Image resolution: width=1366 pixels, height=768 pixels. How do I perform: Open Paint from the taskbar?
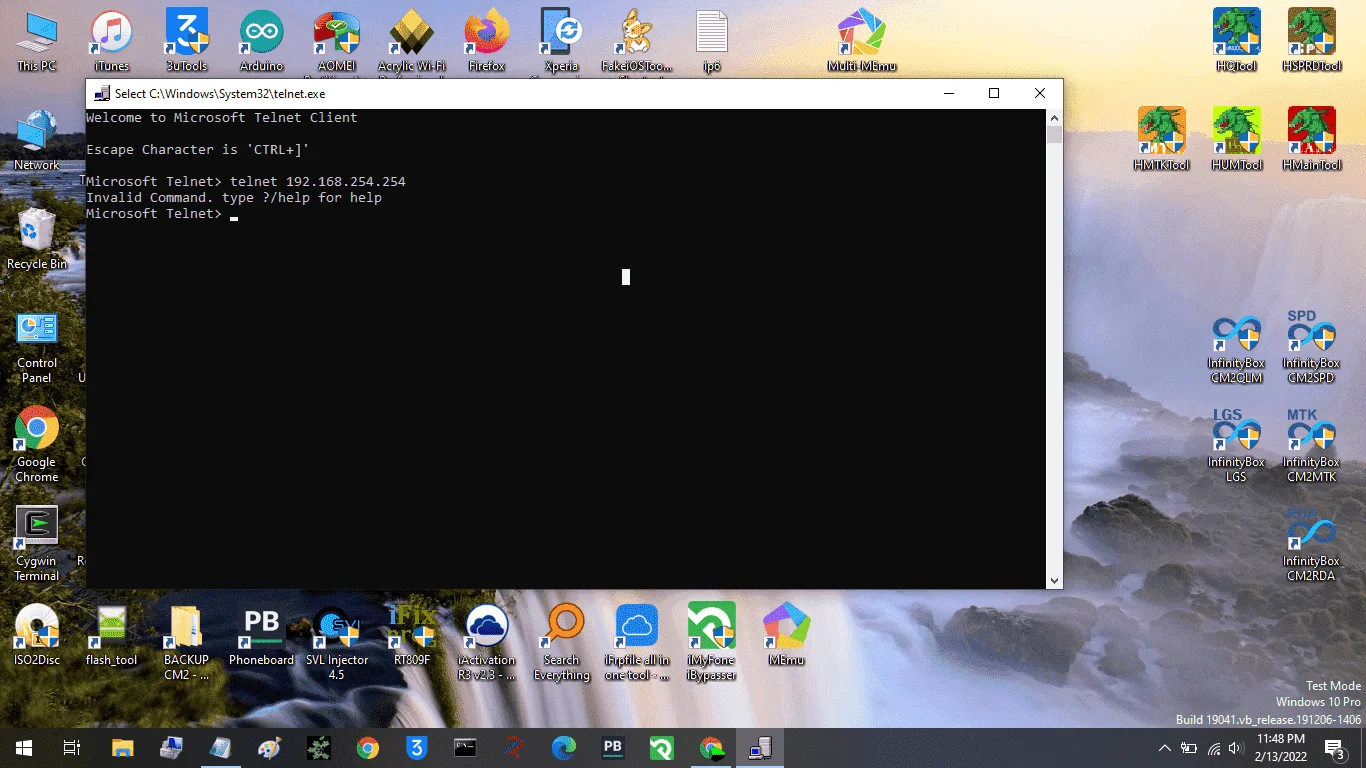(x=269, y=748)
